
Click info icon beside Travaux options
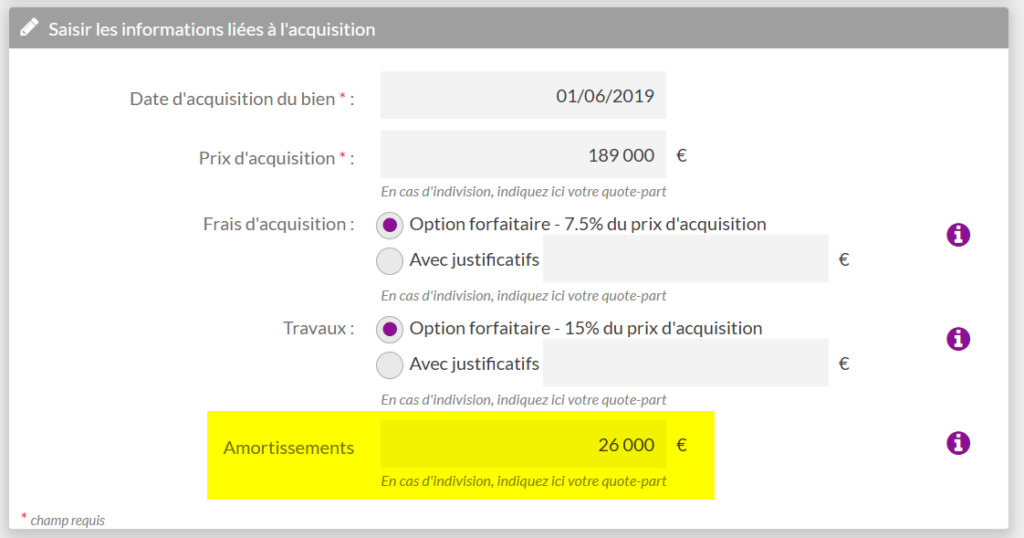[958, 339]
